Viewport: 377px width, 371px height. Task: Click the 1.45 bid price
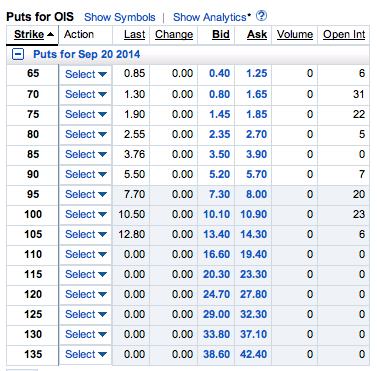(219, 114)
